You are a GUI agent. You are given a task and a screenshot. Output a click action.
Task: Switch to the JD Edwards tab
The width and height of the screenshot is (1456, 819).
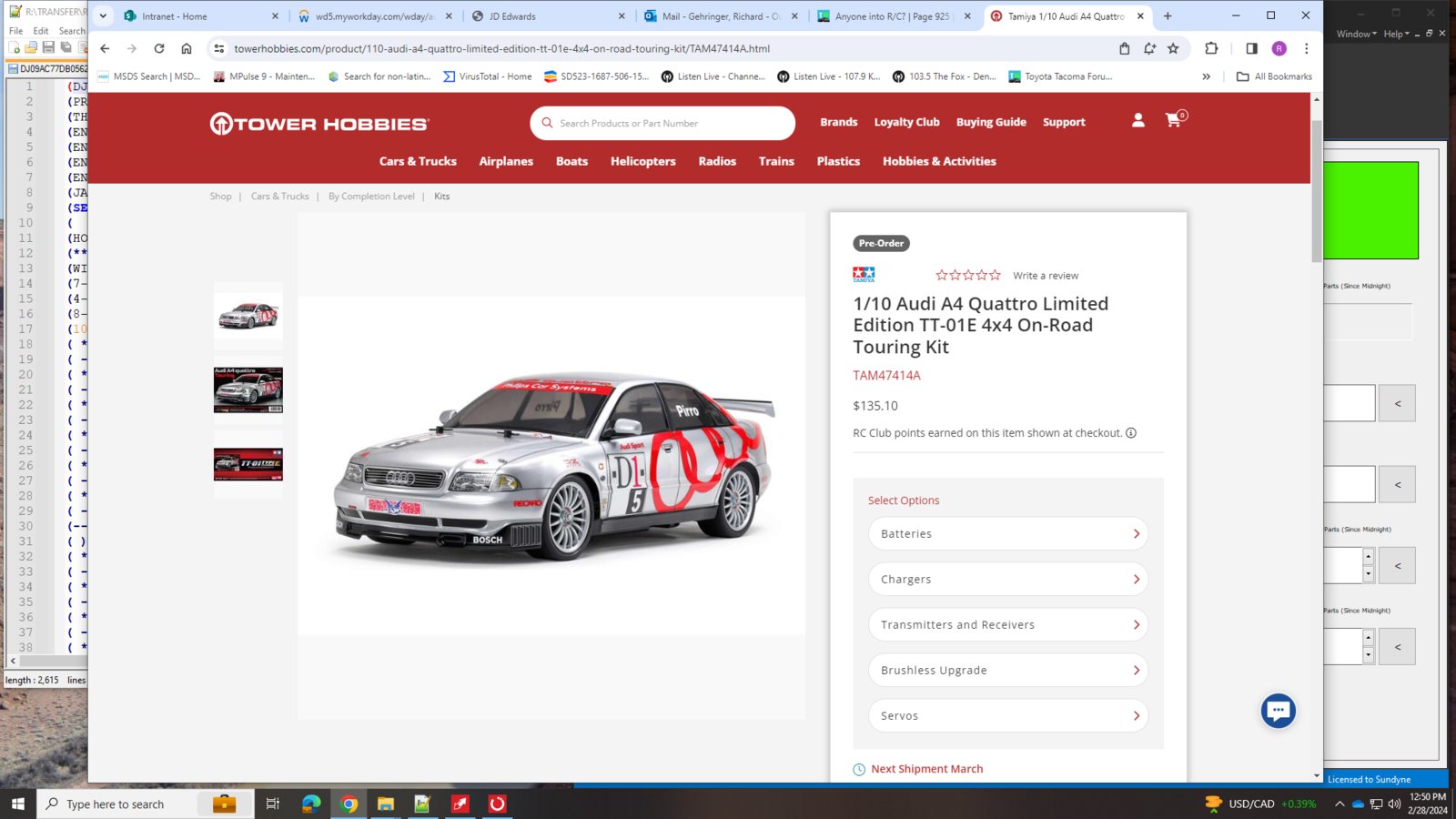pos(549,16)
